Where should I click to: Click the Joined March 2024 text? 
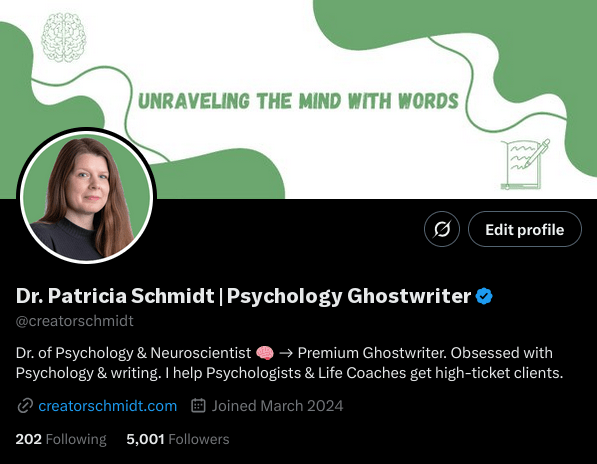(x=278, y=406)
